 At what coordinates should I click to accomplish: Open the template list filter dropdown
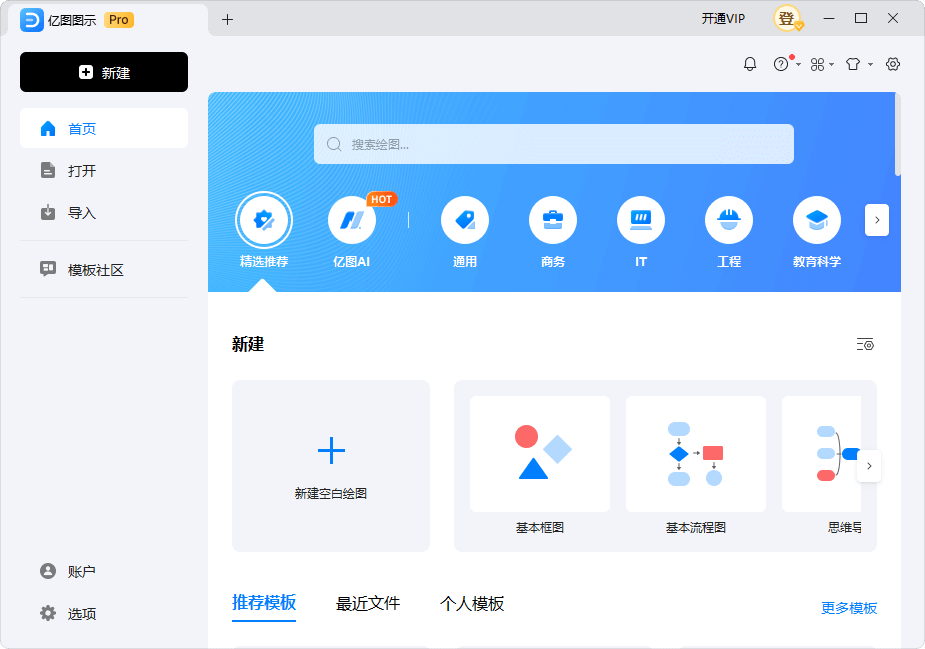(865, 344)
